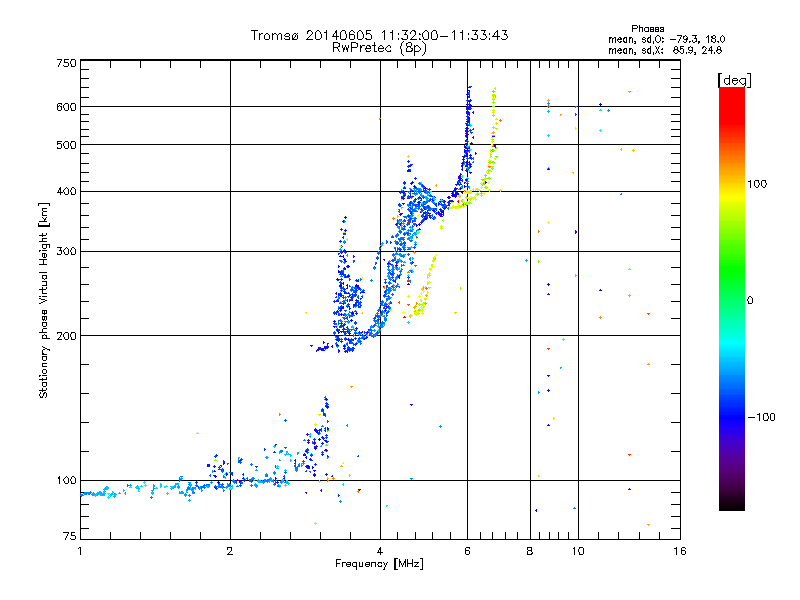Click the yellow trace segment between 4 and 6 MHz
This screenshot has width=800, height=600.
pos(426,288)
